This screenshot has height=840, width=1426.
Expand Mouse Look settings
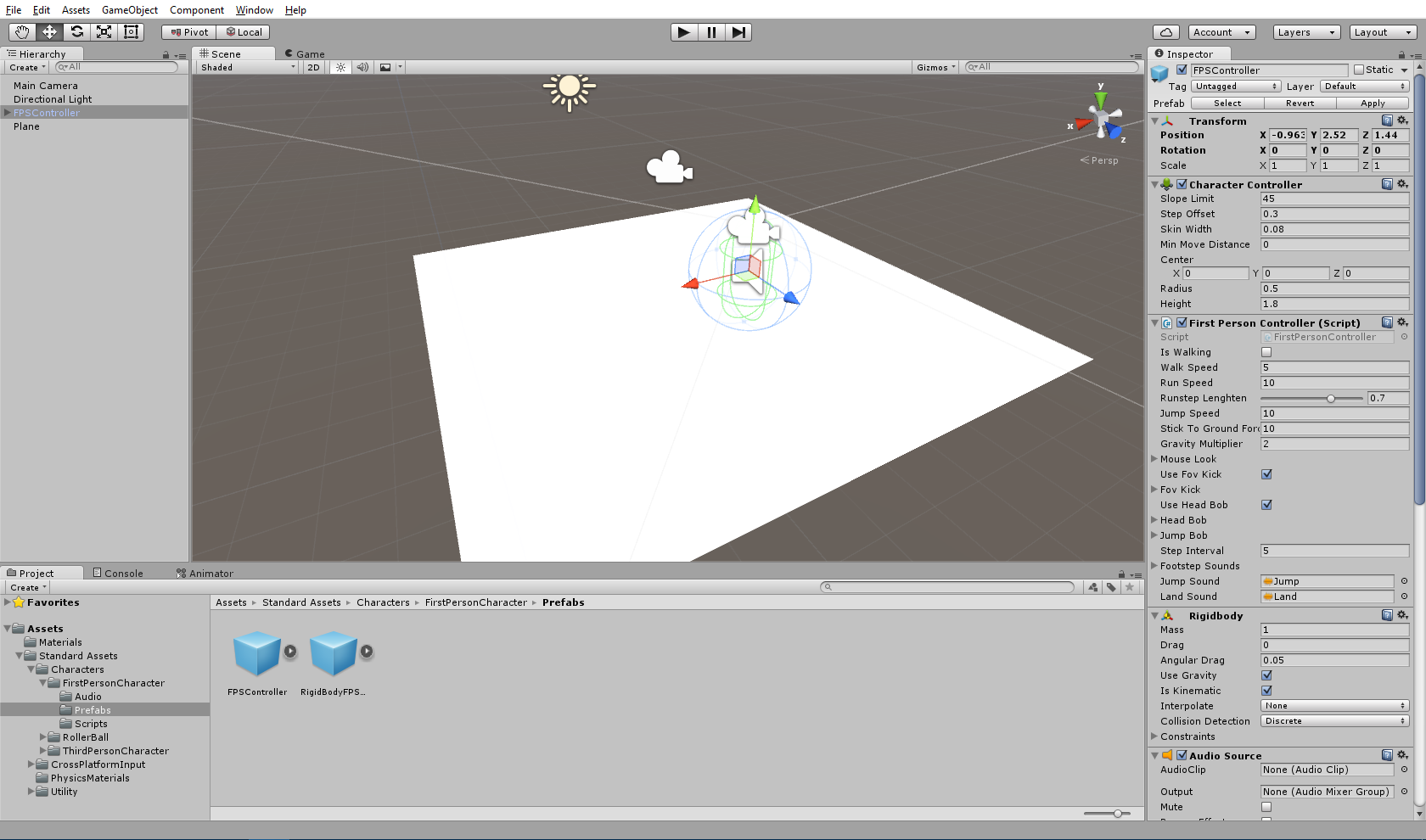click(x=1154, y=459)
